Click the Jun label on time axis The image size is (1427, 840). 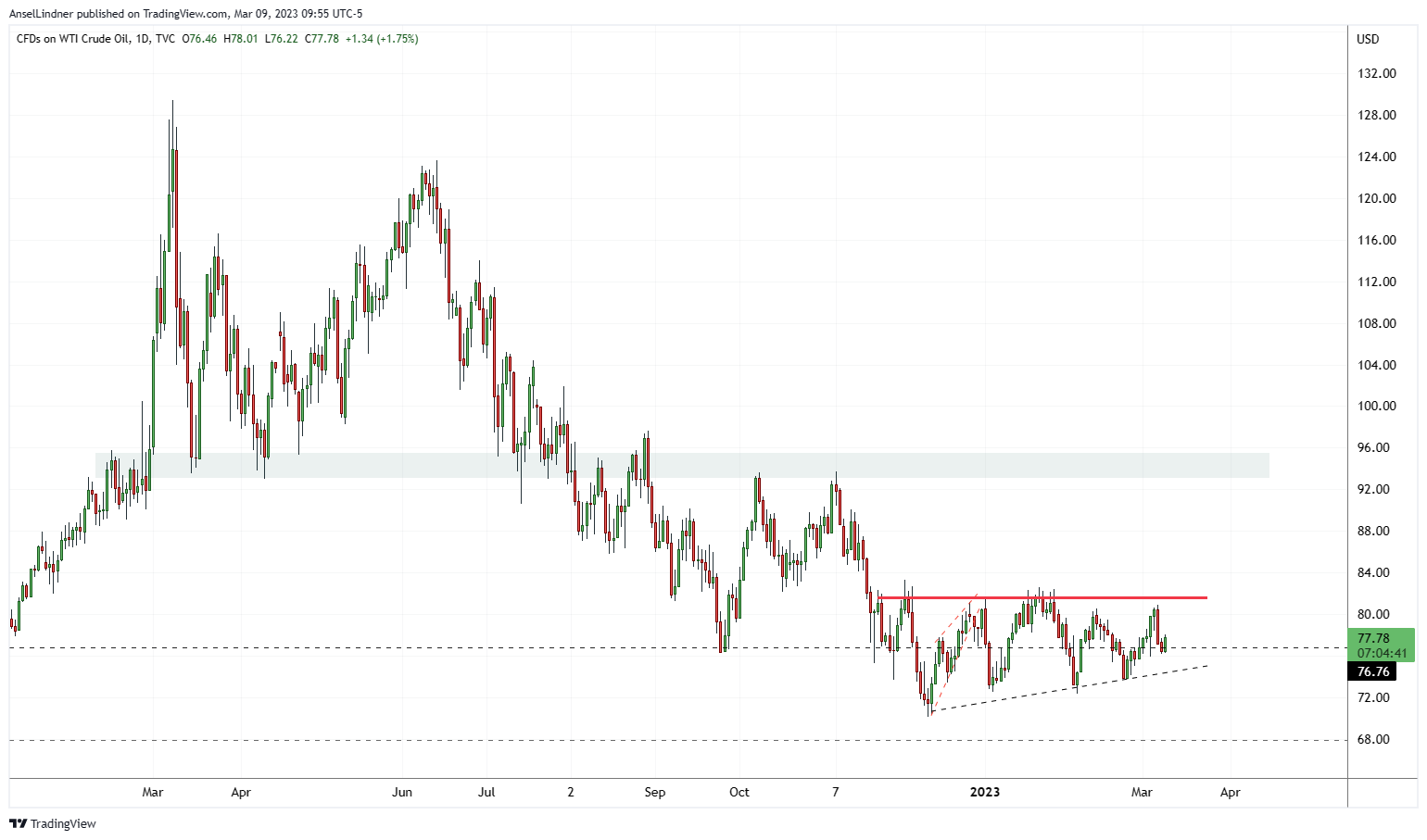click(402, 792)
